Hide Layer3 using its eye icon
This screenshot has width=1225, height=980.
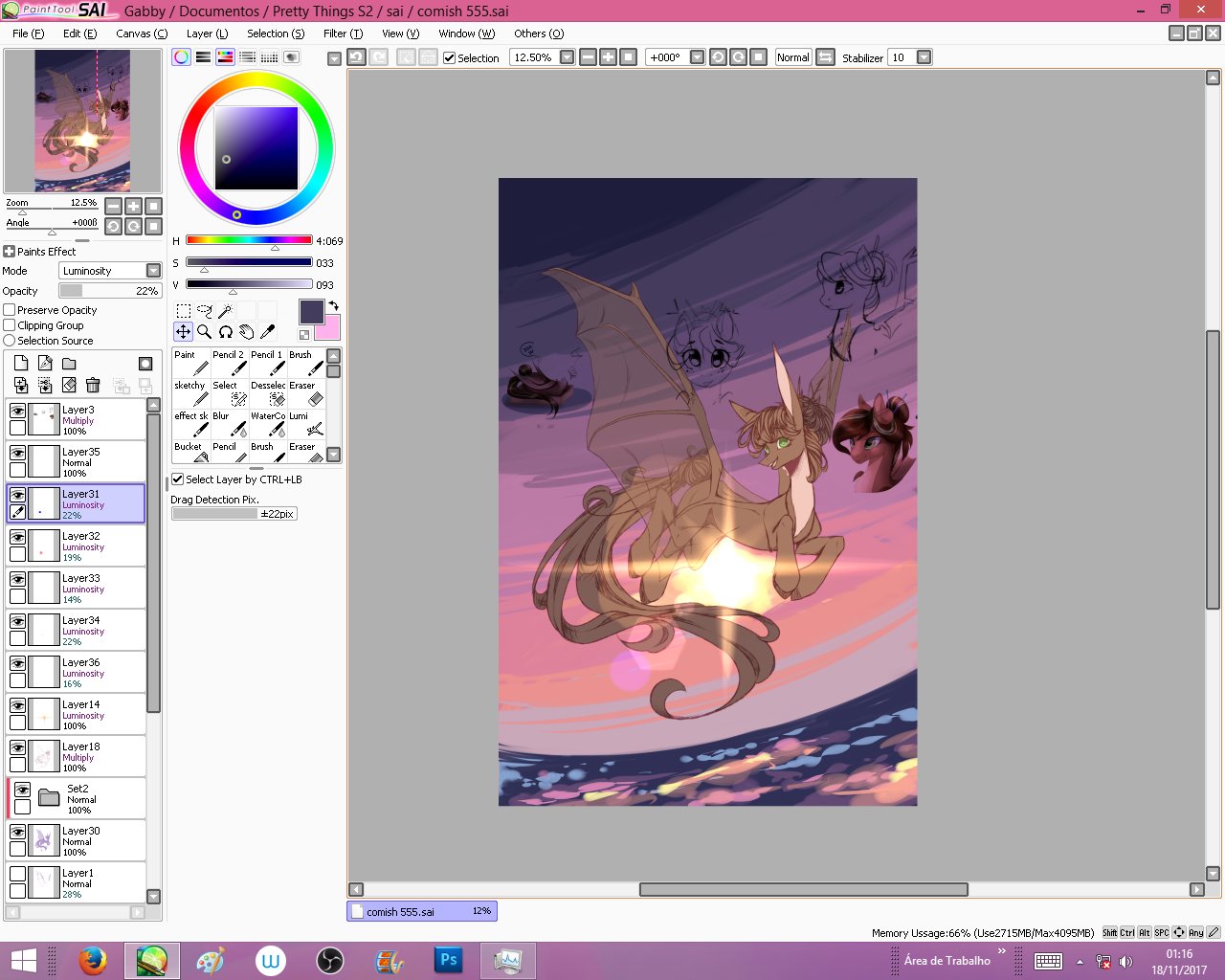click(x=17, y=411)
